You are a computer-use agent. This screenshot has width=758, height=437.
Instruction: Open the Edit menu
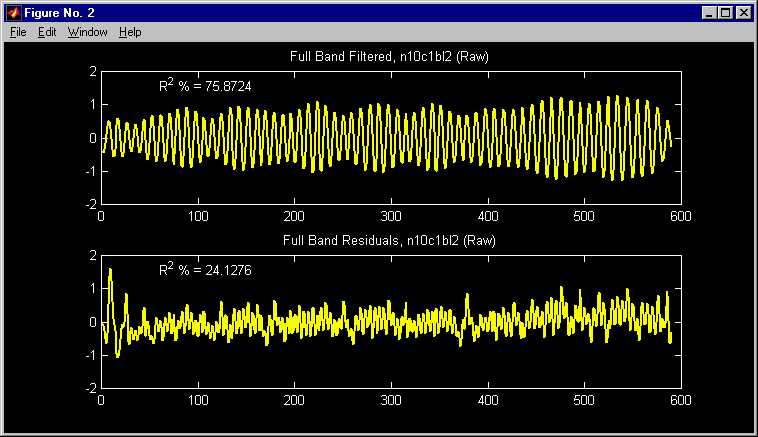pyautogui.click(x=47, y=32)
